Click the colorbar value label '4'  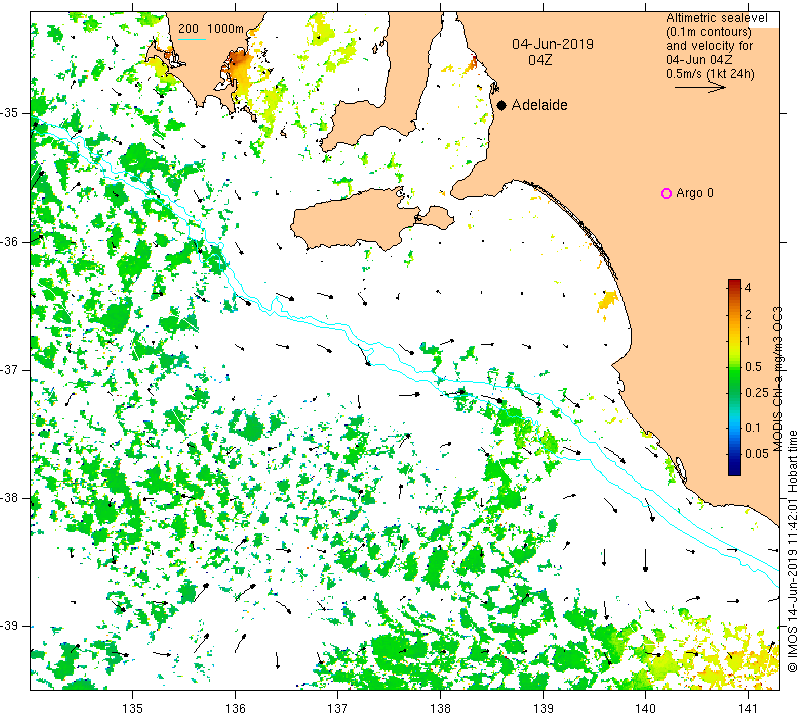click(x=747, y=287)
